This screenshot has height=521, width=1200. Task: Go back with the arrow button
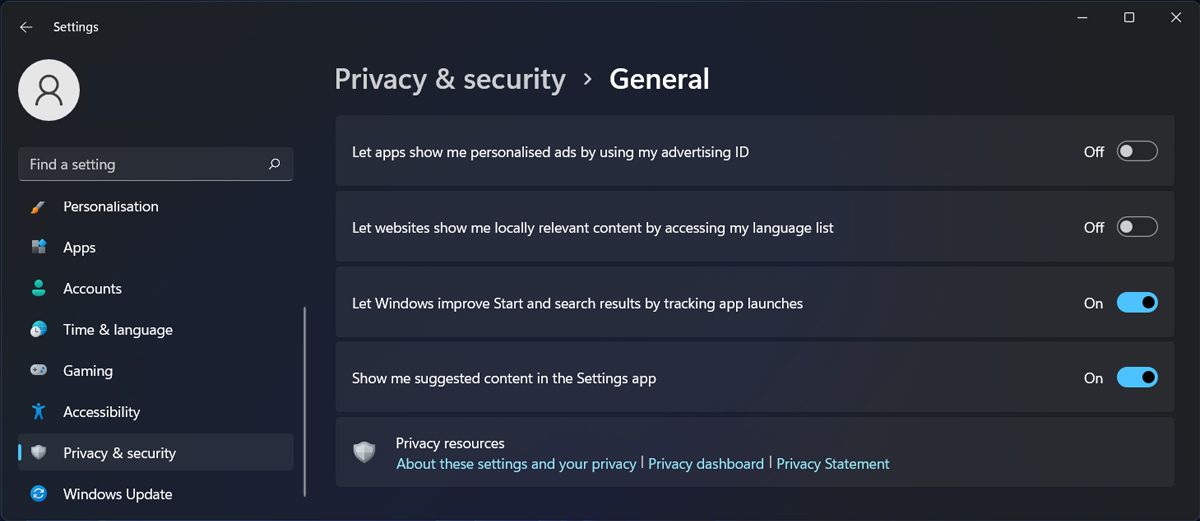tap(26, 27)
